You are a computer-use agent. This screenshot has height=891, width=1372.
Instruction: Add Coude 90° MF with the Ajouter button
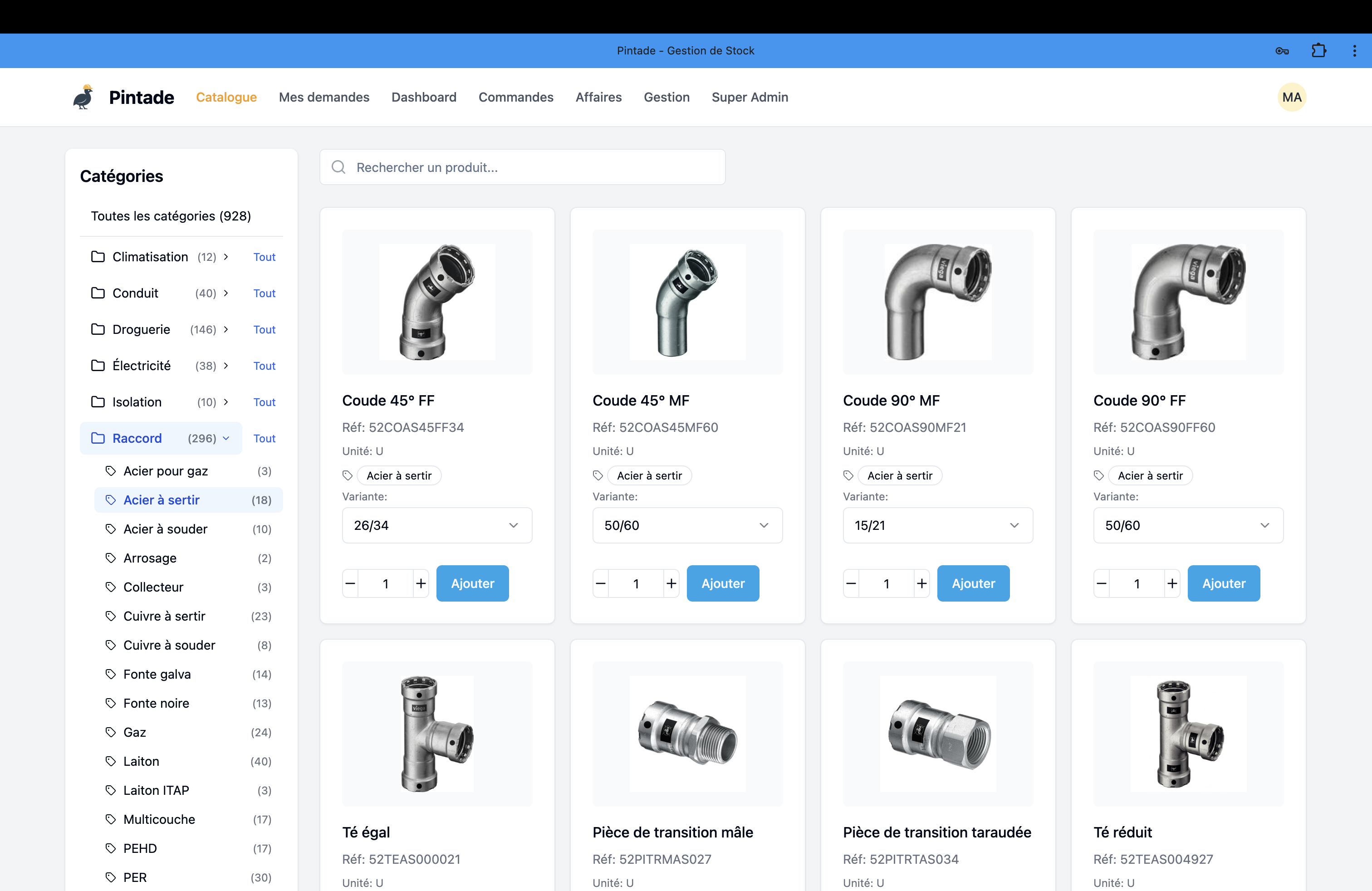pyautogui.click(x=972, y=583)
